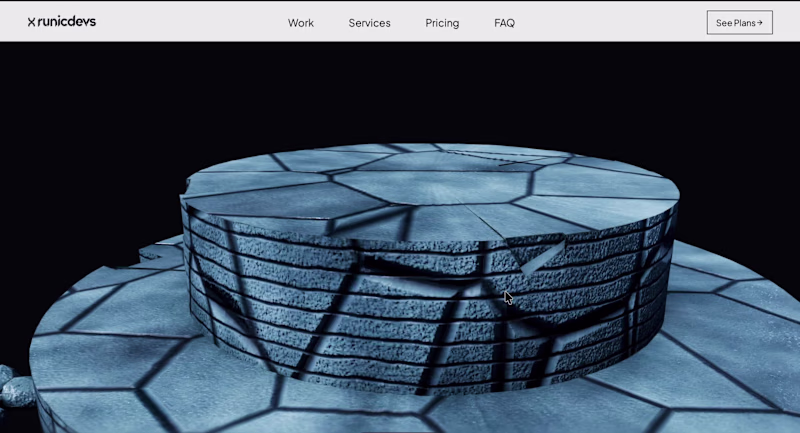Viewport: 800px width, 433px height.
Task: Select the FAQ nav item
Action: (x=504, y=23)
